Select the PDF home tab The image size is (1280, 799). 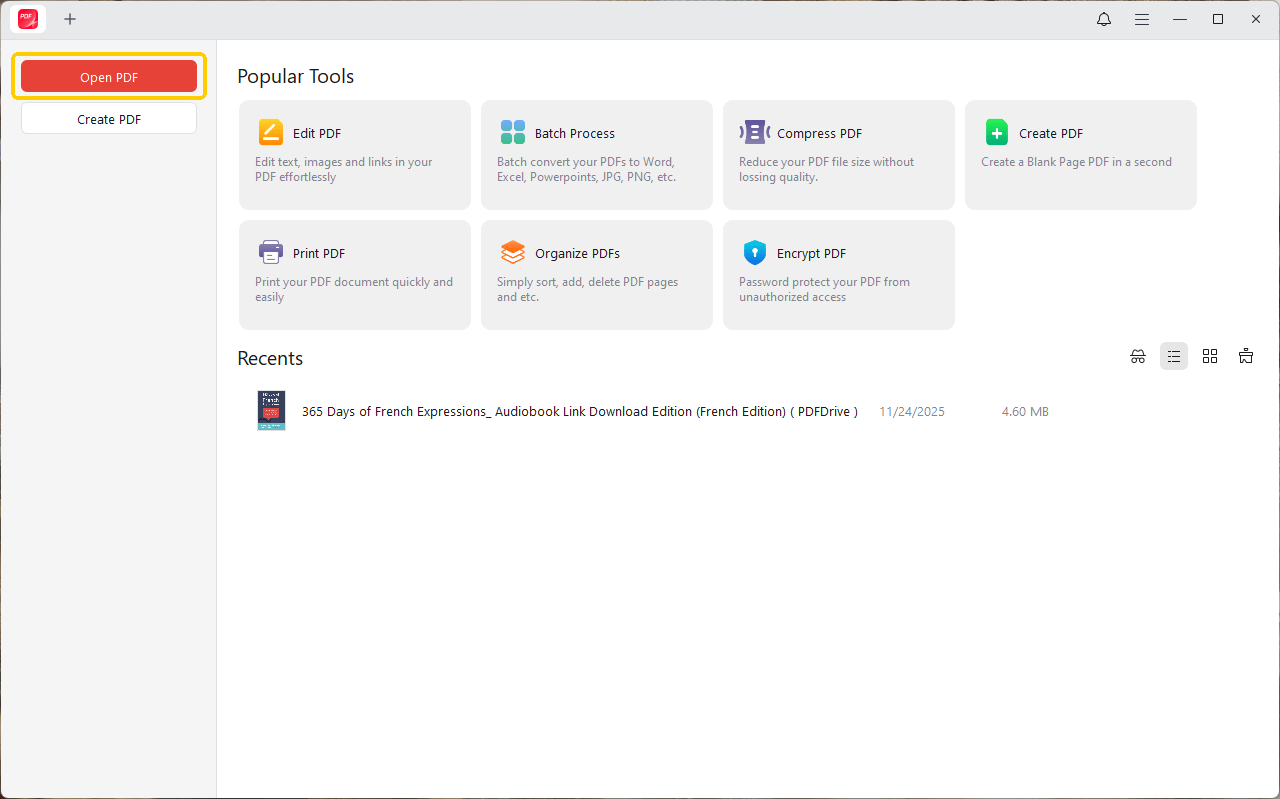[28, 19]
